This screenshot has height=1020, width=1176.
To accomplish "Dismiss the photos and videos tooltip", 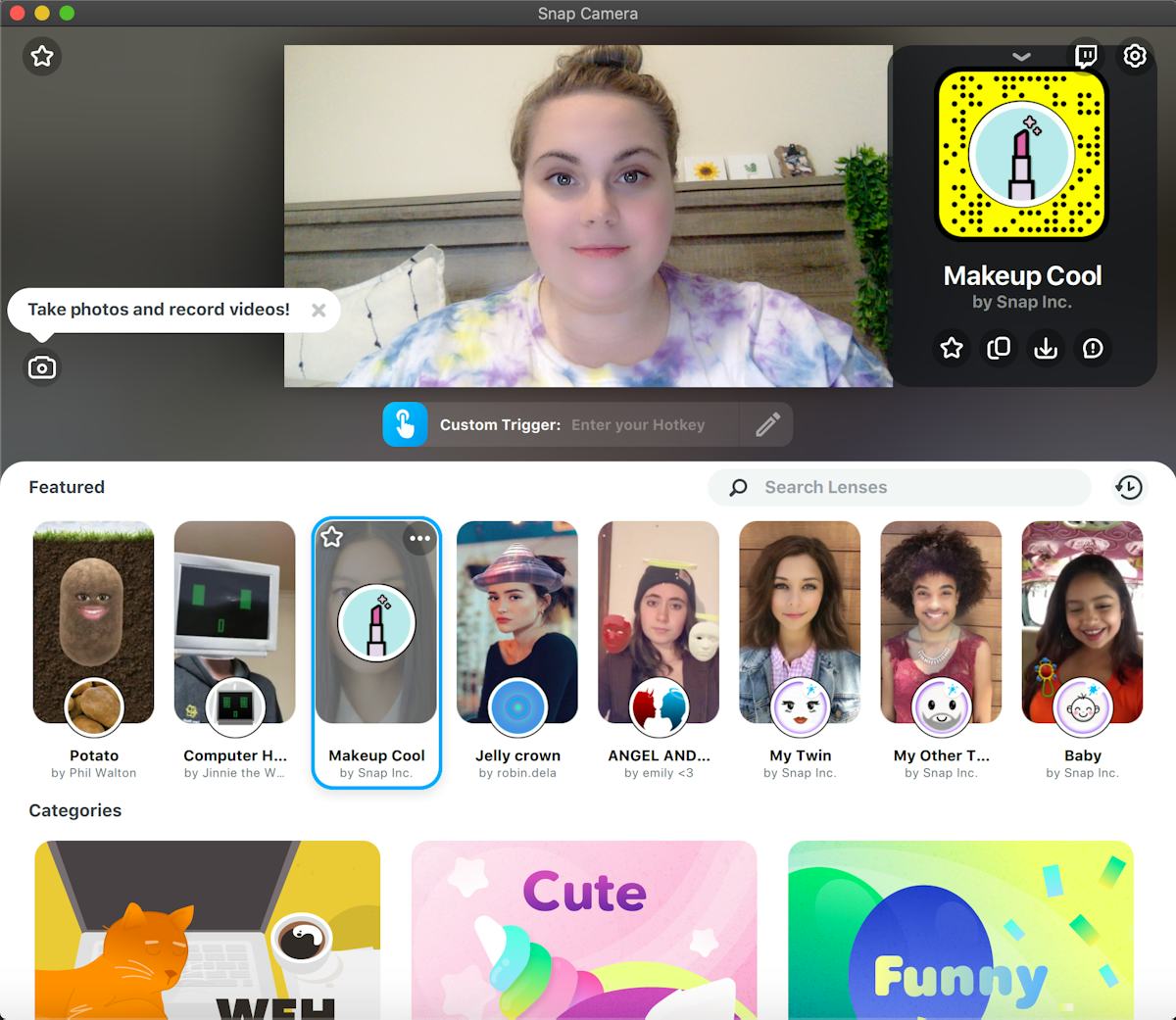I will (318, 310).
